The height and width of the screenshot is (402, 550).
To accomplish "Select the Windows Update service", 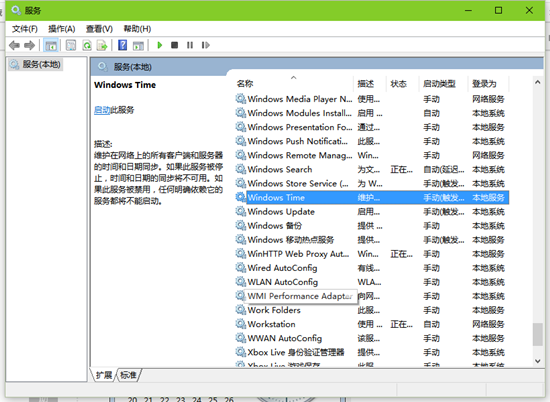I will coord(372,212).
